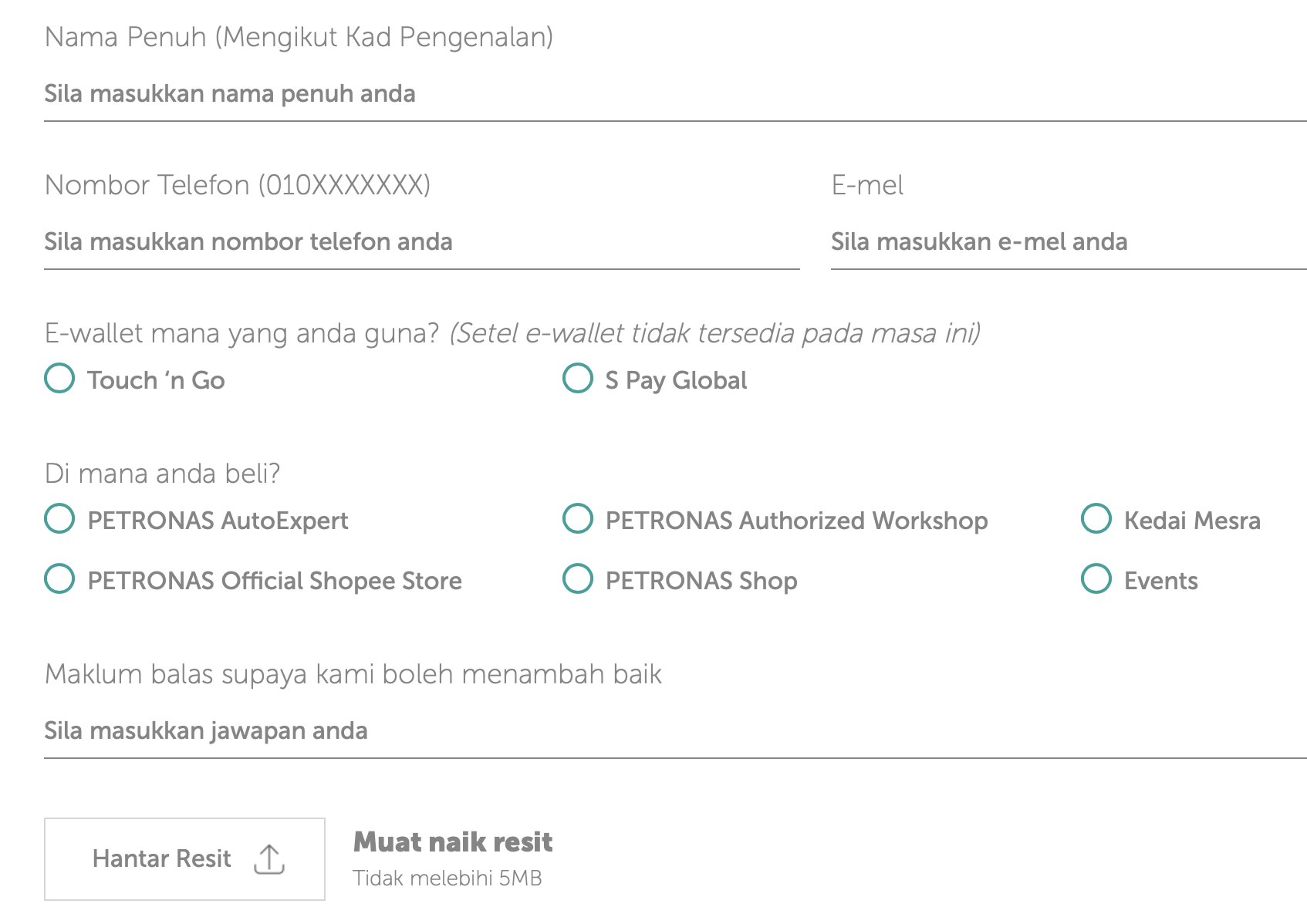
Task: Select Touch 'n Go e-wallet option
Action: 59,379
